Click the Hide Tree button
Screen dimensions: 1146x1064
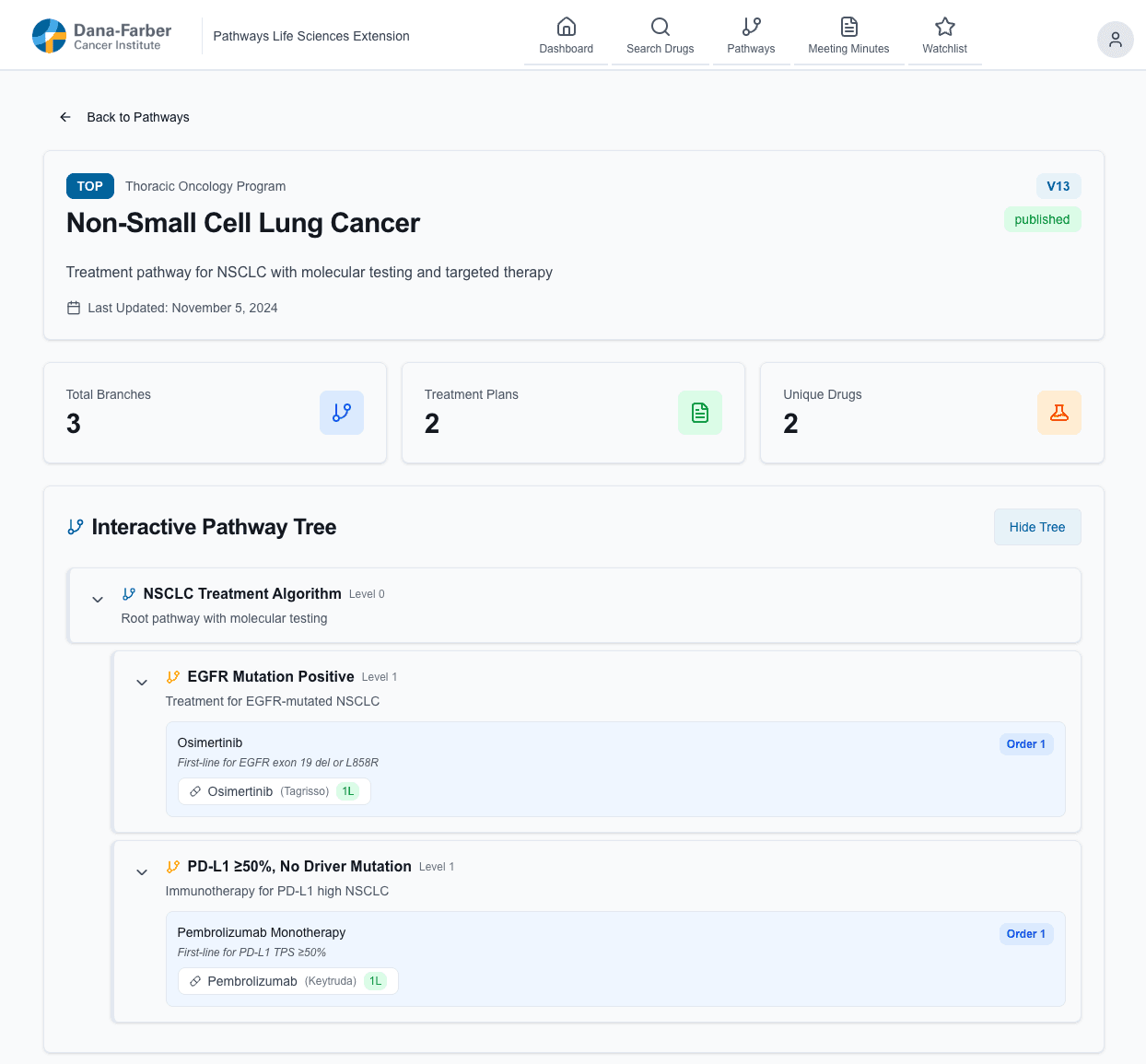point(1037,526)
